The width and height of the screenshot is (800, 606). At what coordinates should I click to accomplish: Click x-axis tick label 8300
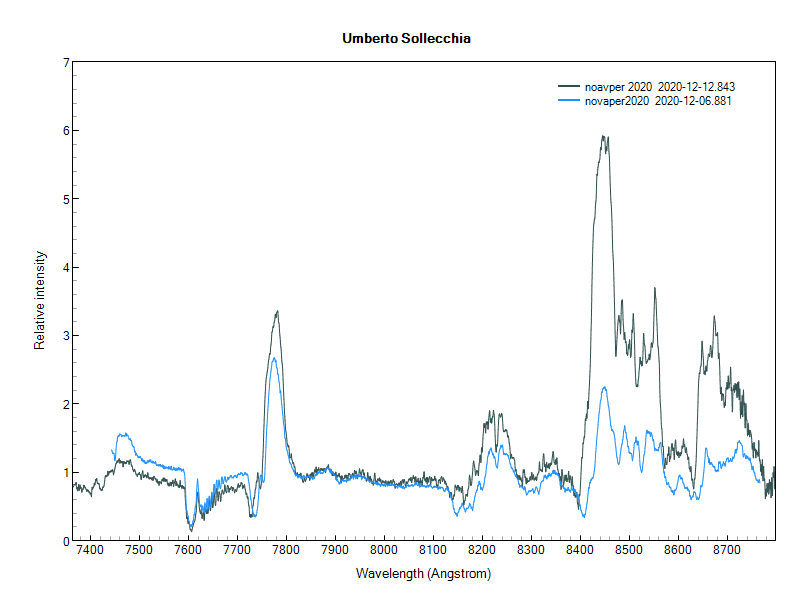(x=531, y=550)
